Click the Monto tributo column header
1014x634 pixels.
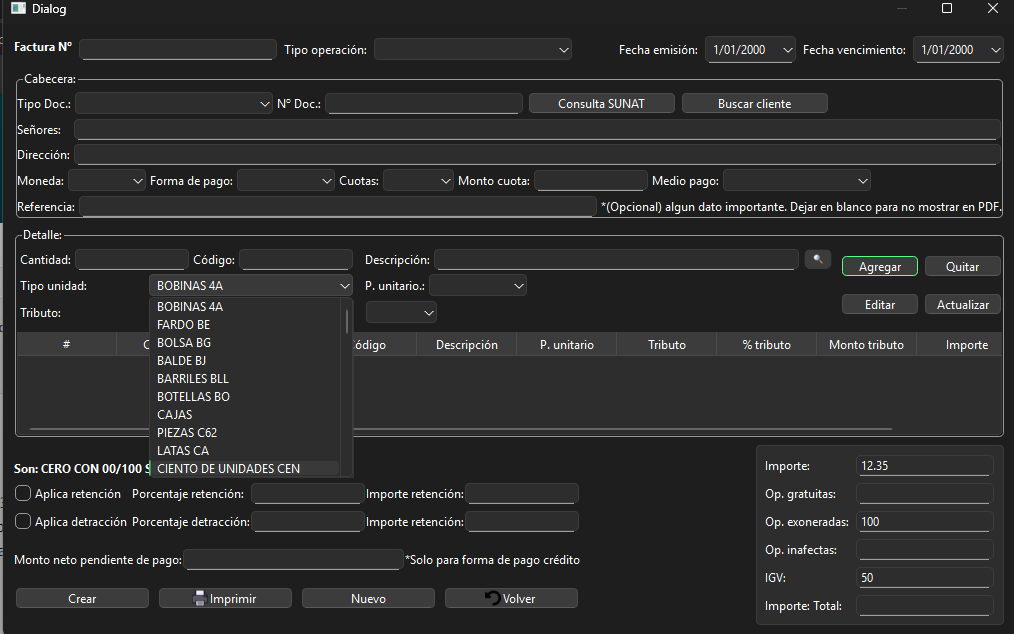coord(867,345)
